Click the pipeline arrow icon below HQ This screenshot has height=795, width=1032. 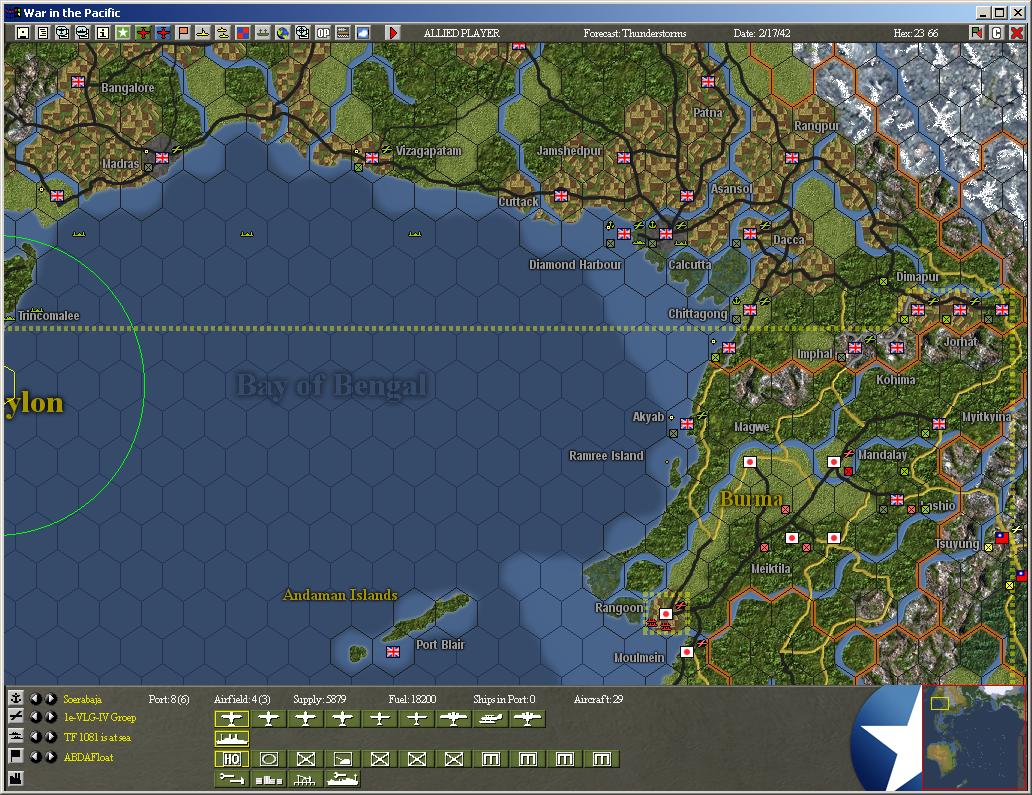point(232,779)
